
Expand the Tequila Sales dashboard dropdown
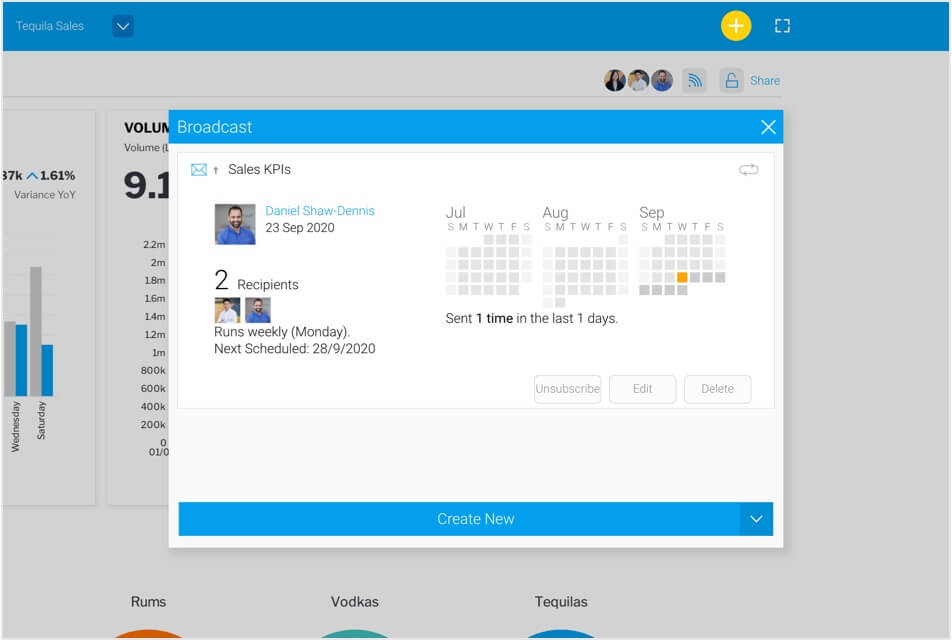tap(121, 27)
